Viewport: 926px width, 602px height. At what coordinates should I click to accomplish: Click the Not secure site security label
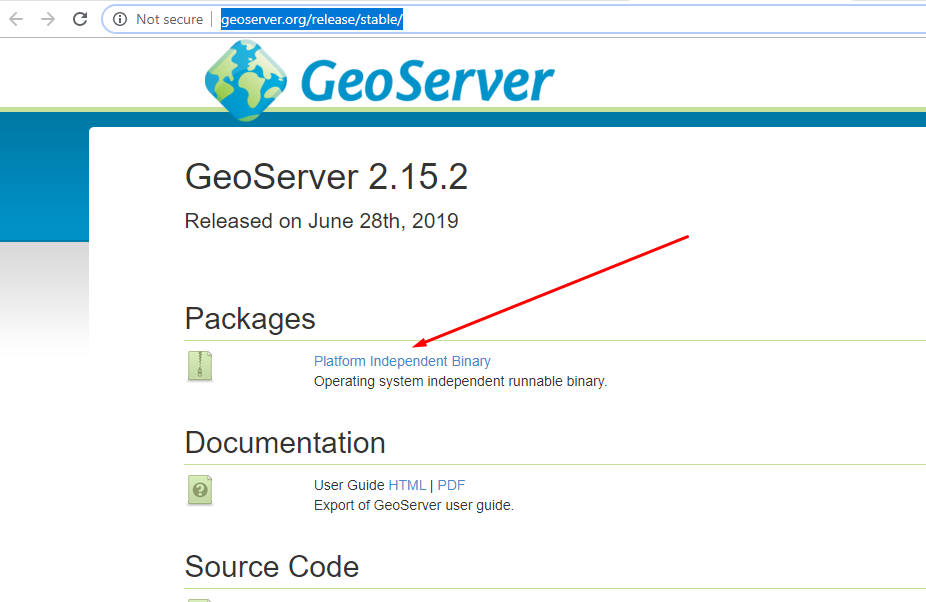[168, 18]
